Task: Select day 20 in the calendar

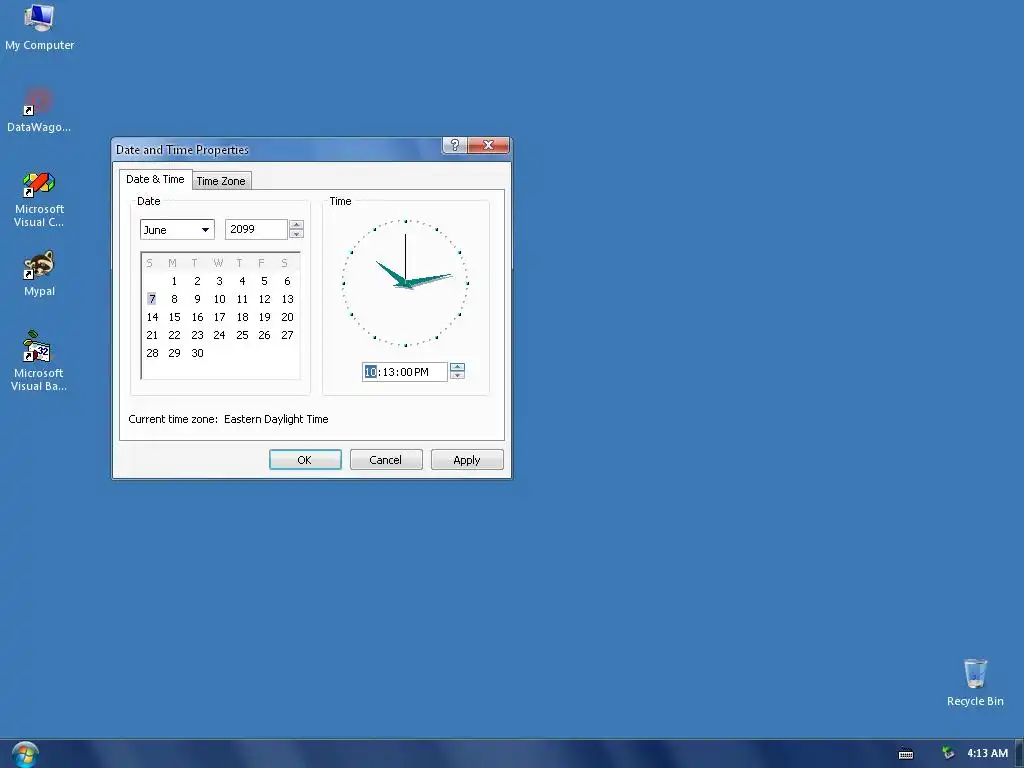Action: pyautogui.click(x=287, y=317)
